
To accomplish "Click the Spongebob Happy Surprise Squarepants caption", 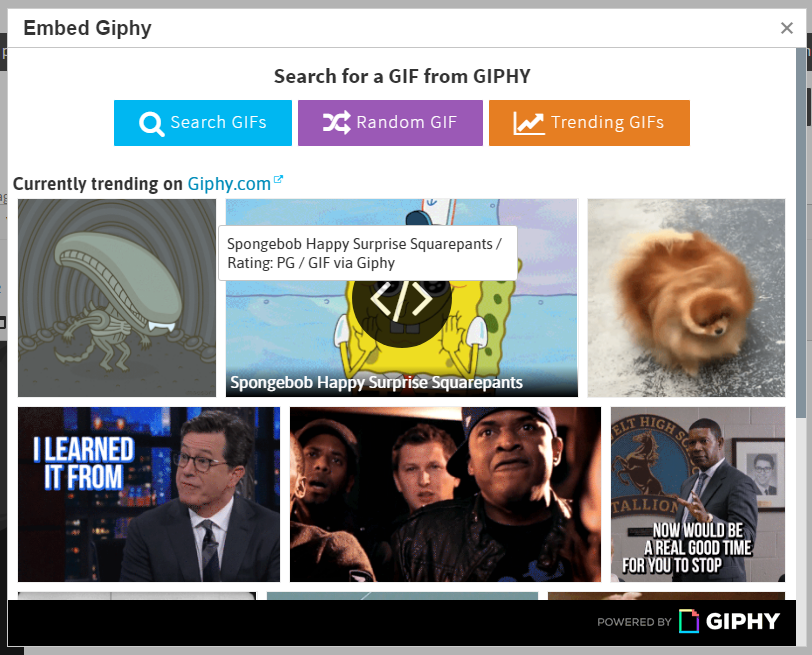I will click(x=376, y=383).
